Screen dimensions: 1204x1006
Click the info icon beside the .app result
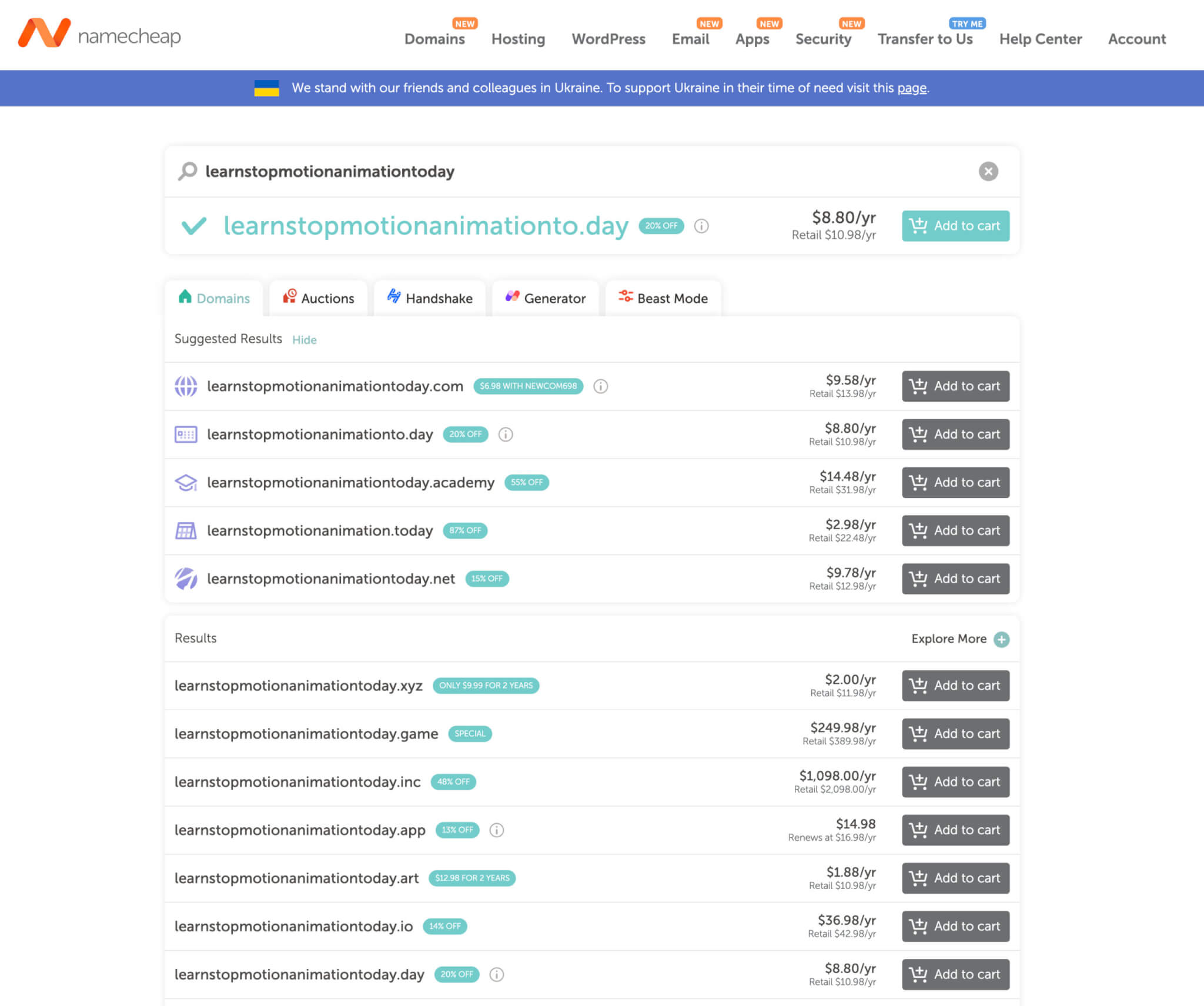[x=496, y=830]
